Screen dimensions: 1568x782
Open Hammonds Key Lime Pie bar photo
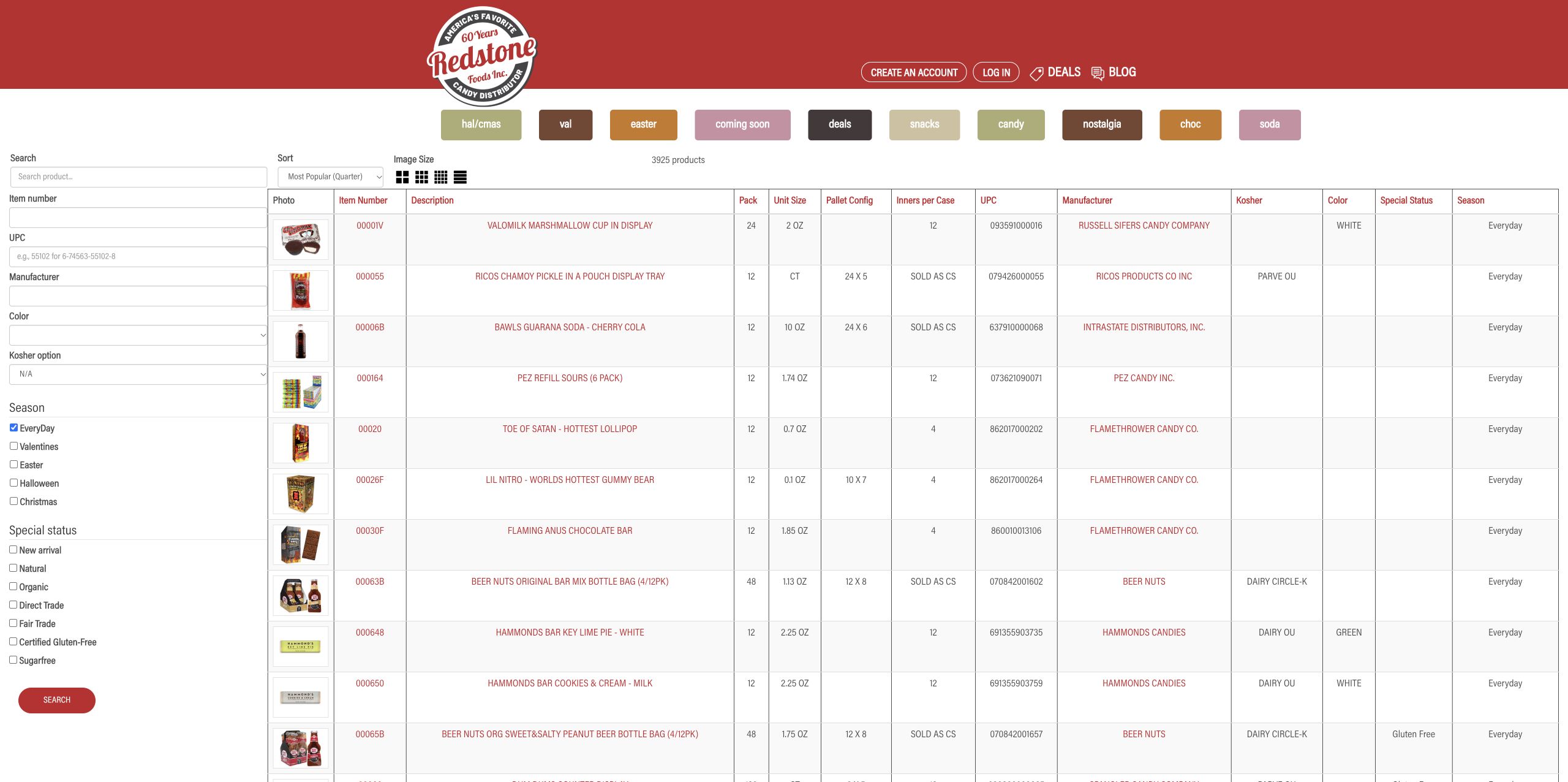pos(300,647)
